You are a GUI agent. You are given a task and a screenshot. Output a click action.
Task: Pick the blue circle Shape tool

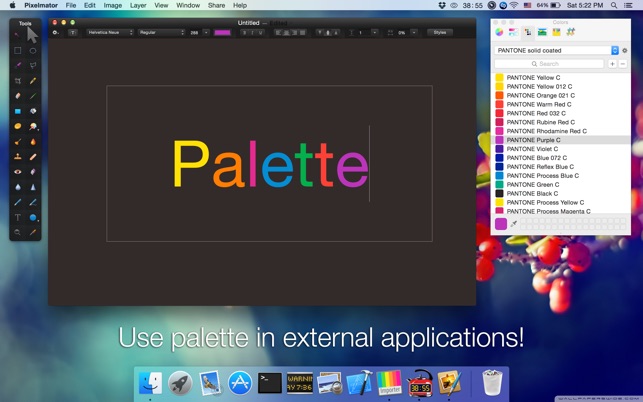pos(33,217)
